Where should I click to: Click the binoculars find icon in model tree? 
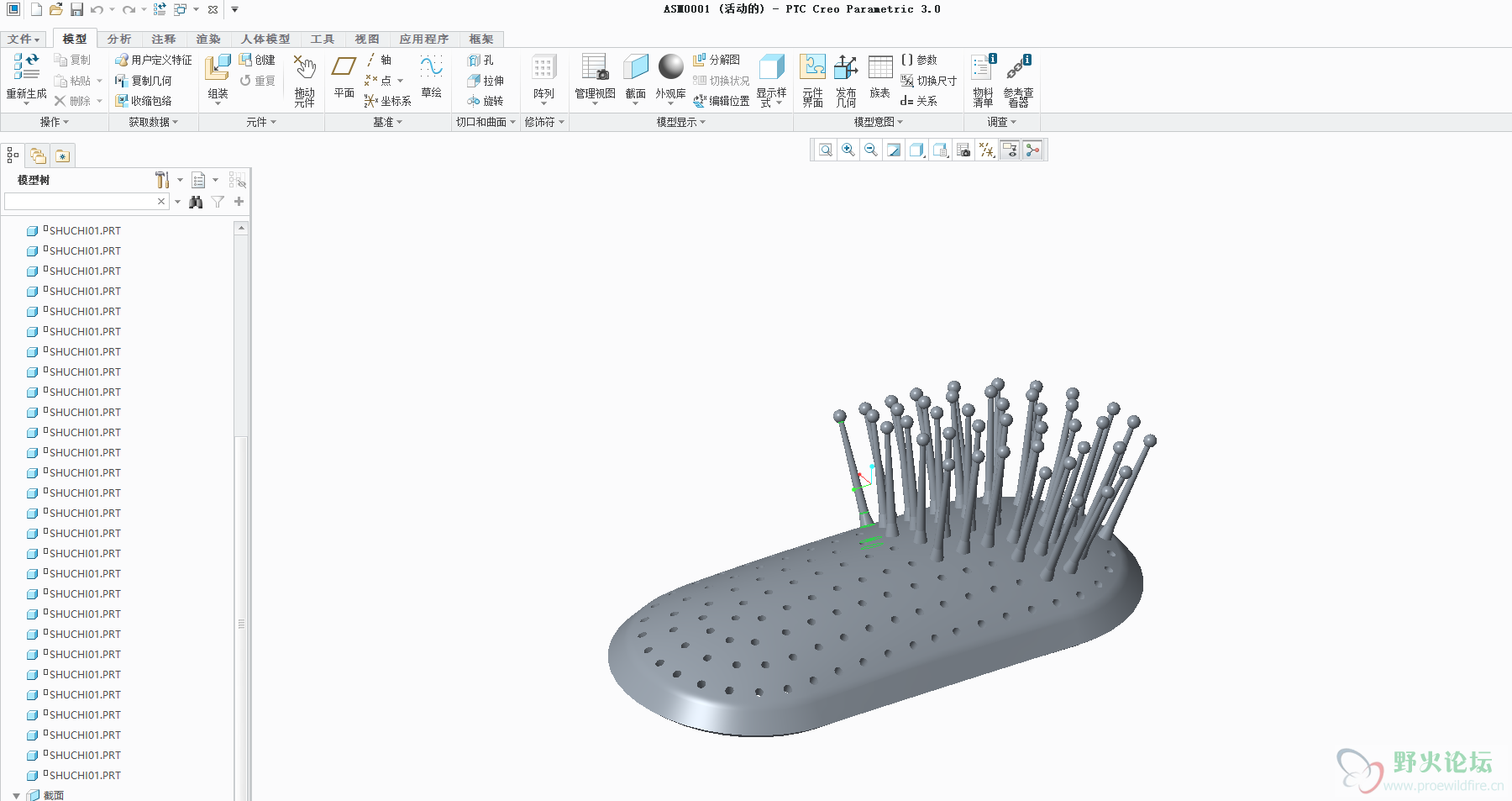196,202
